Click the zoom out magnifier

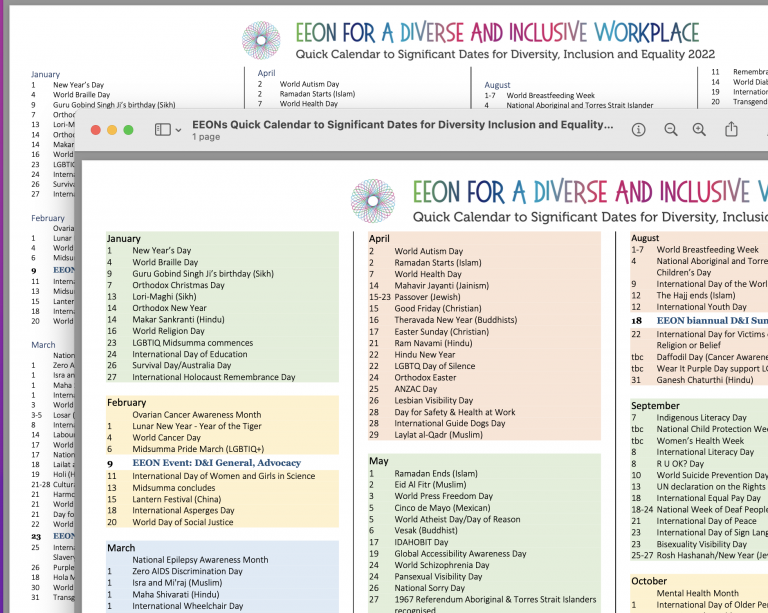point(671,129)
